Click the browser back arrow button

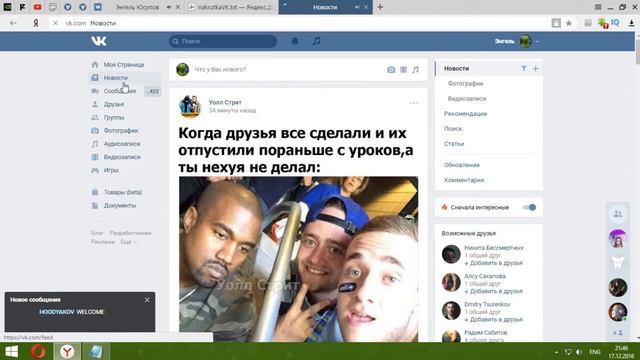tap(13, 23)
